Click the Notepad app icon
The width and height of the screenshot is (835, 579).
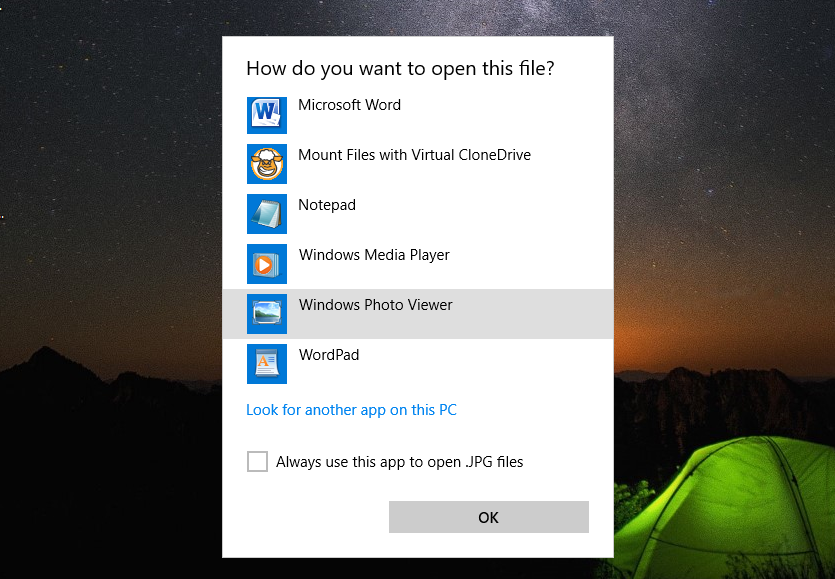point(266,214)
